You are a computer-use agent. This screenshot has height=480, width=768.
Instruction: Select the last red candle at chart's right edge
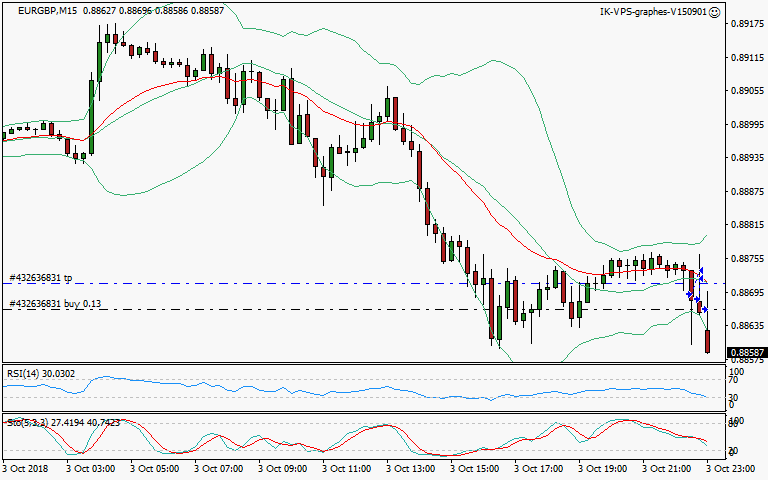tap(708, 341)
